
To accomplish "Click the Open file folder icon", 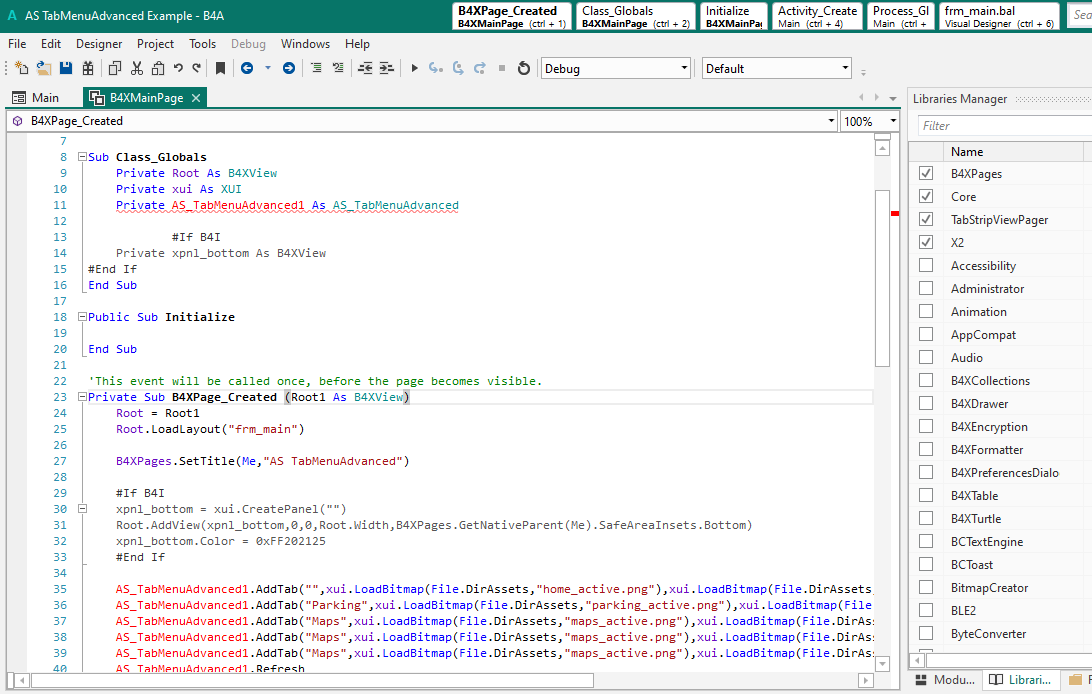I will [x=44, y=68].
